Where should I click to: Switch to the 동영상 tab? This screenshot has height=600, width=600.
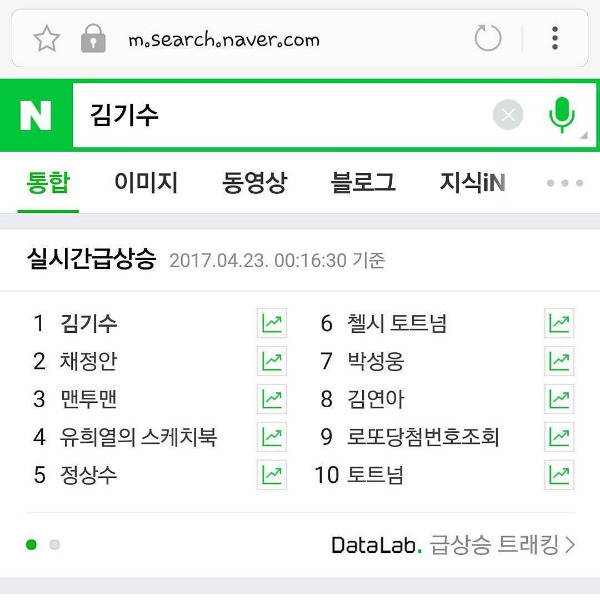coord(254,183)
